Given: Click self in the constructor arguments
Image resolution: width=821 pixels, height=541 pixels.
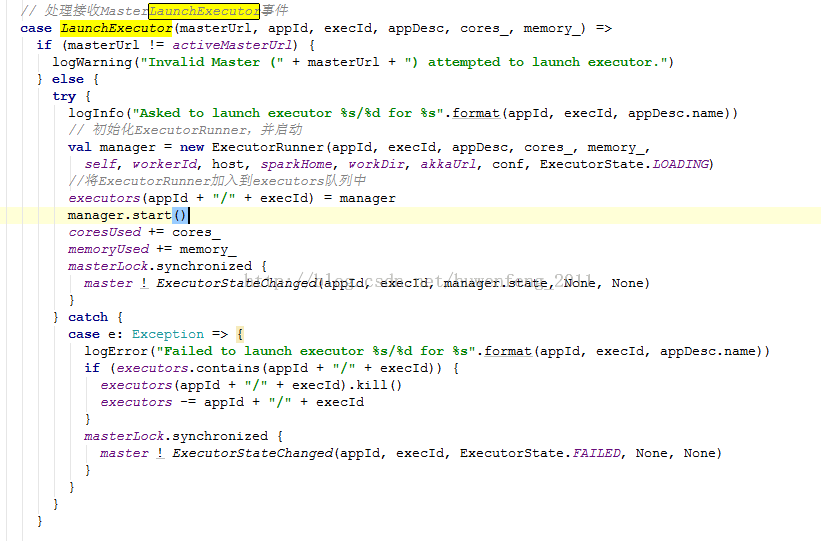Looking at the screenshot, I should coord(100,164).
